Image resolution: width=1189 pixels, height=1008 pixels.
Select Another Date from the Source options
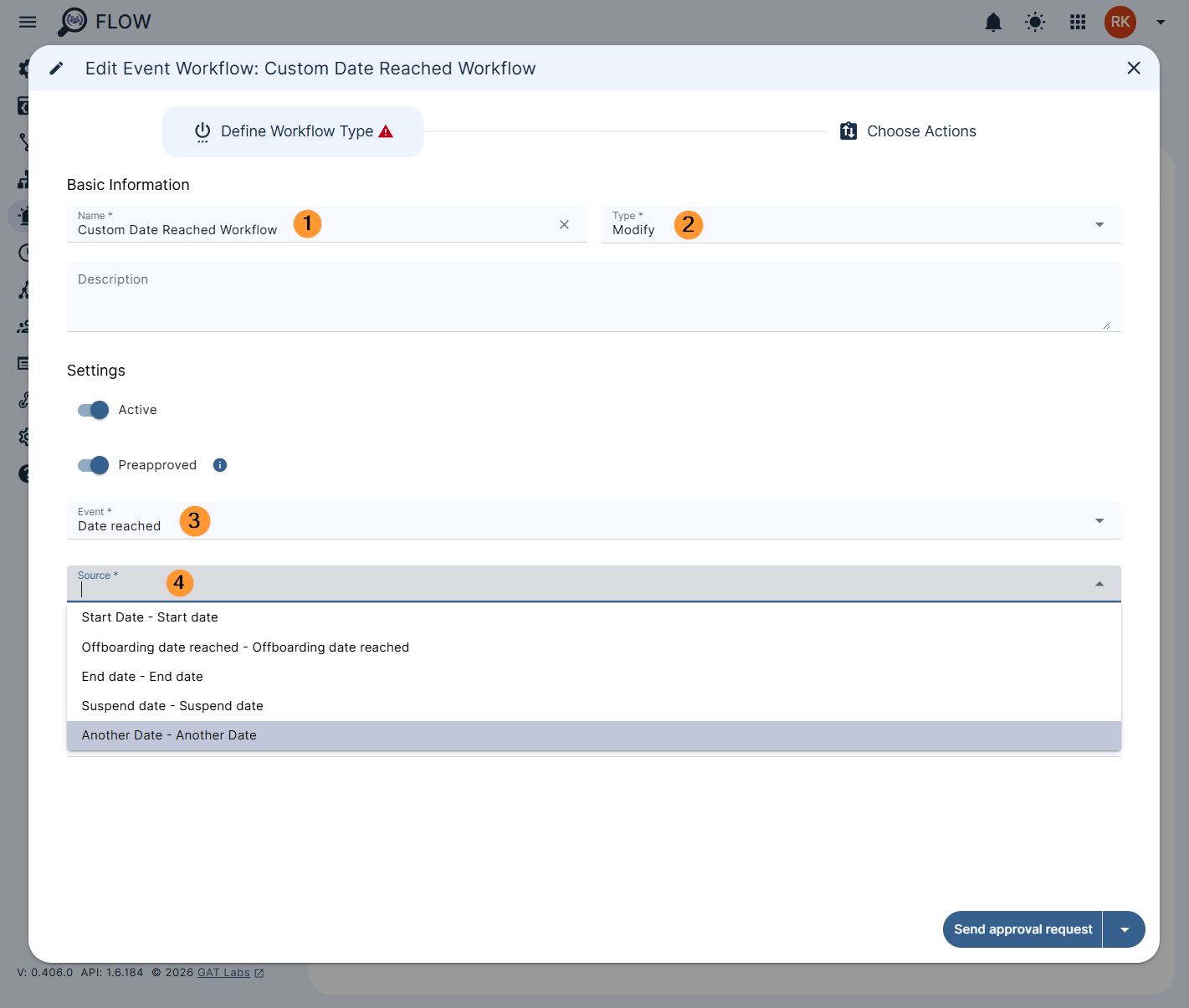tap(169, 735)
